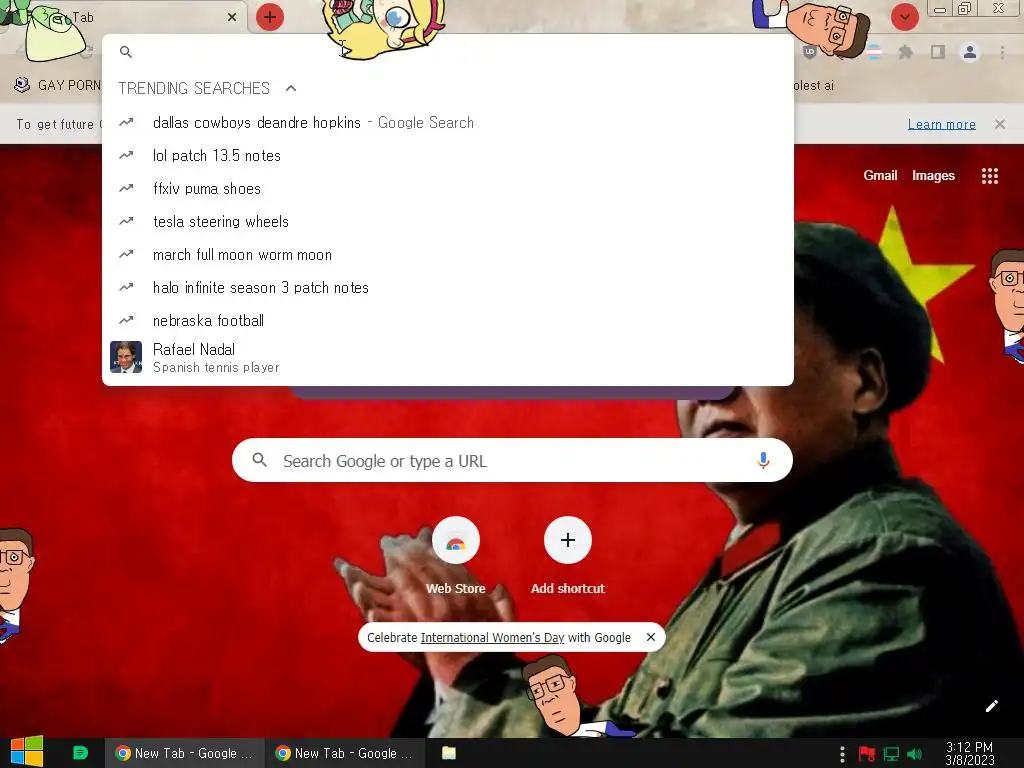1024x768 pixels.
Task: Open the GAY PORN bookmark
Action: [x=57, y=85]
